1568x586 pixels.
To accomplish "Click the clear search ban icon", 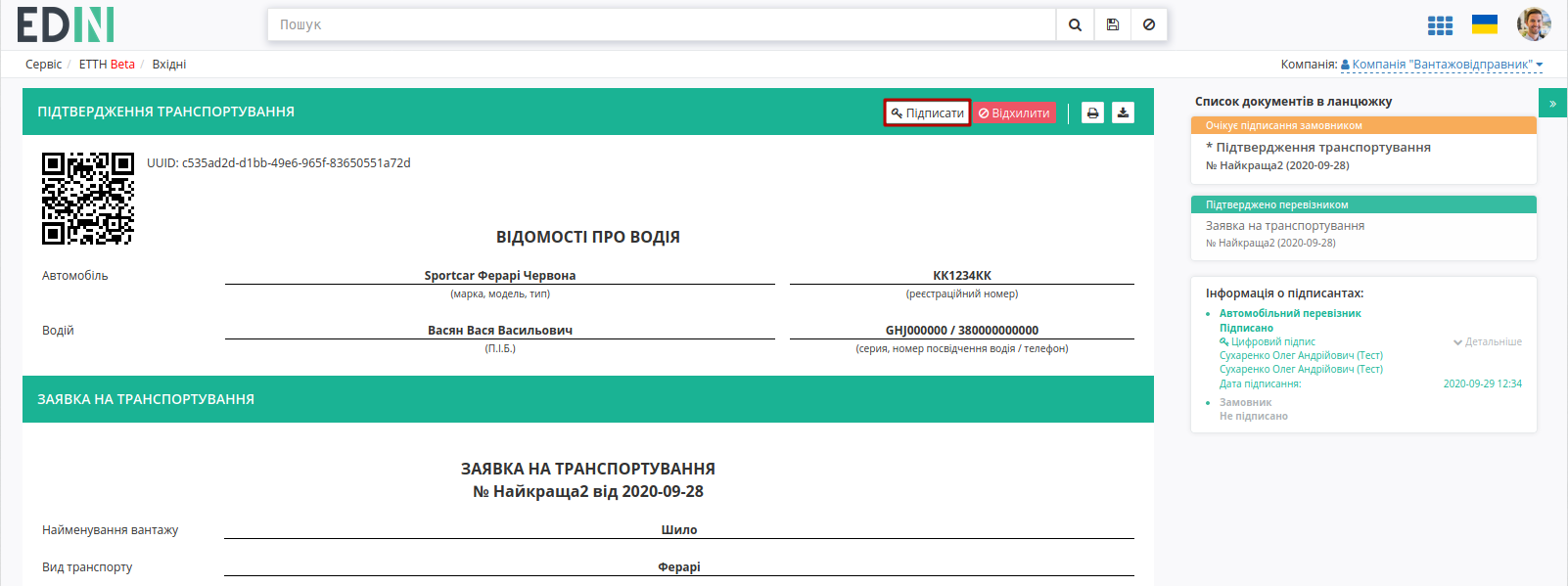I will point(1149,24).
